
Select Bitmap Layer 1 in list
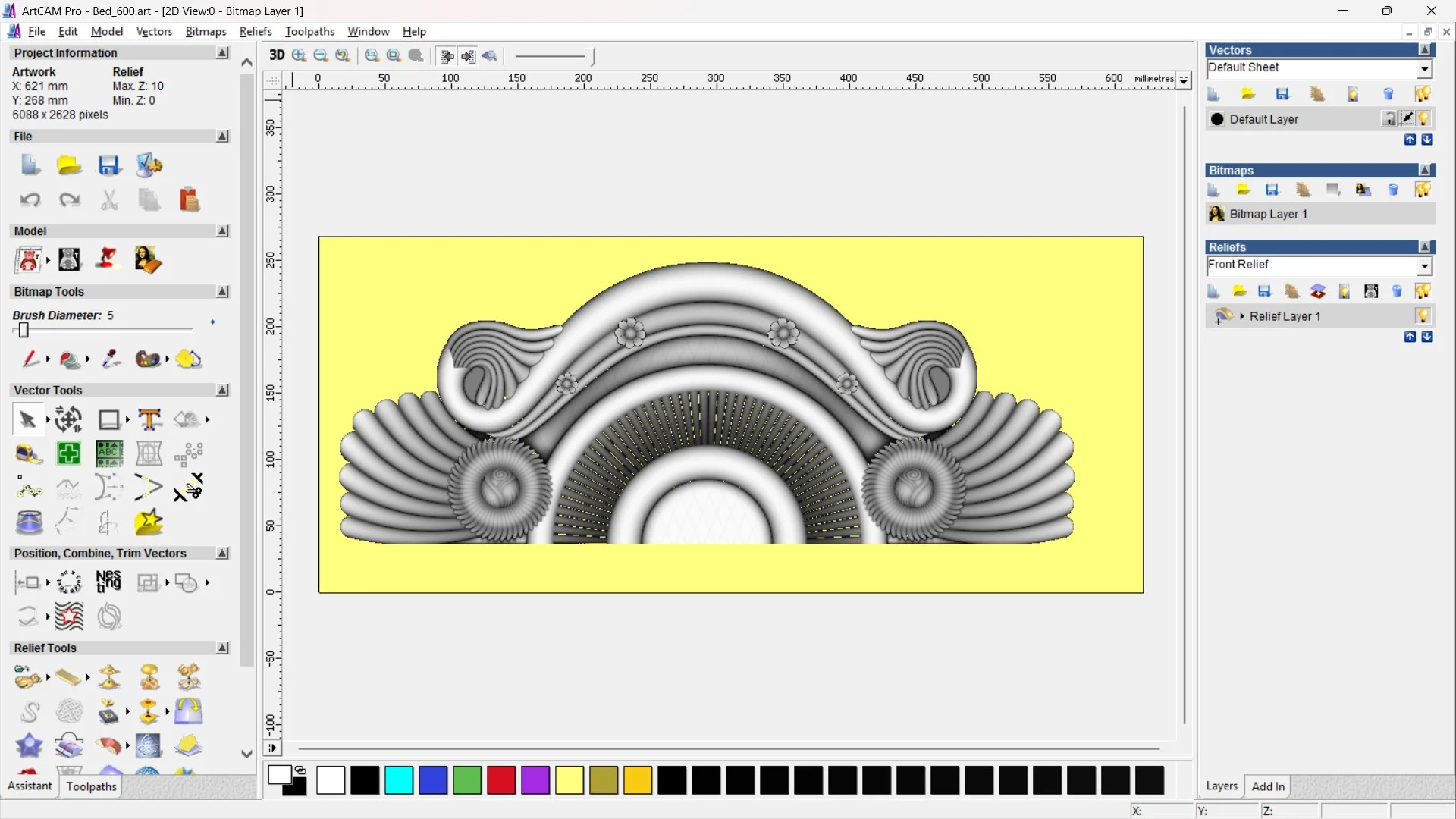coord(1268,214)
